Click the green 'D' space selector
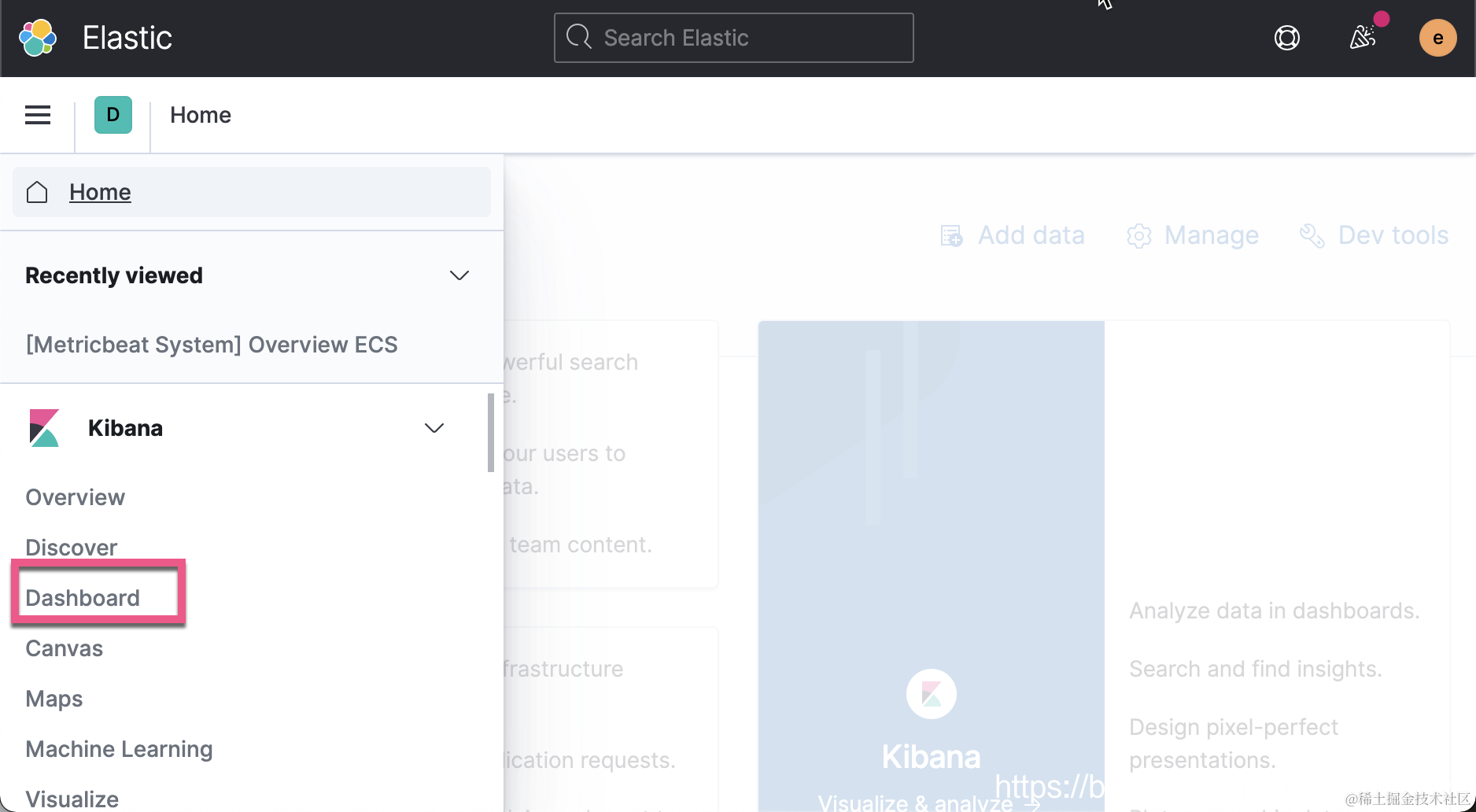Image resolution: width=1476 pixels, height=812 pixels. pyautogui.click(x=113, y=115)
